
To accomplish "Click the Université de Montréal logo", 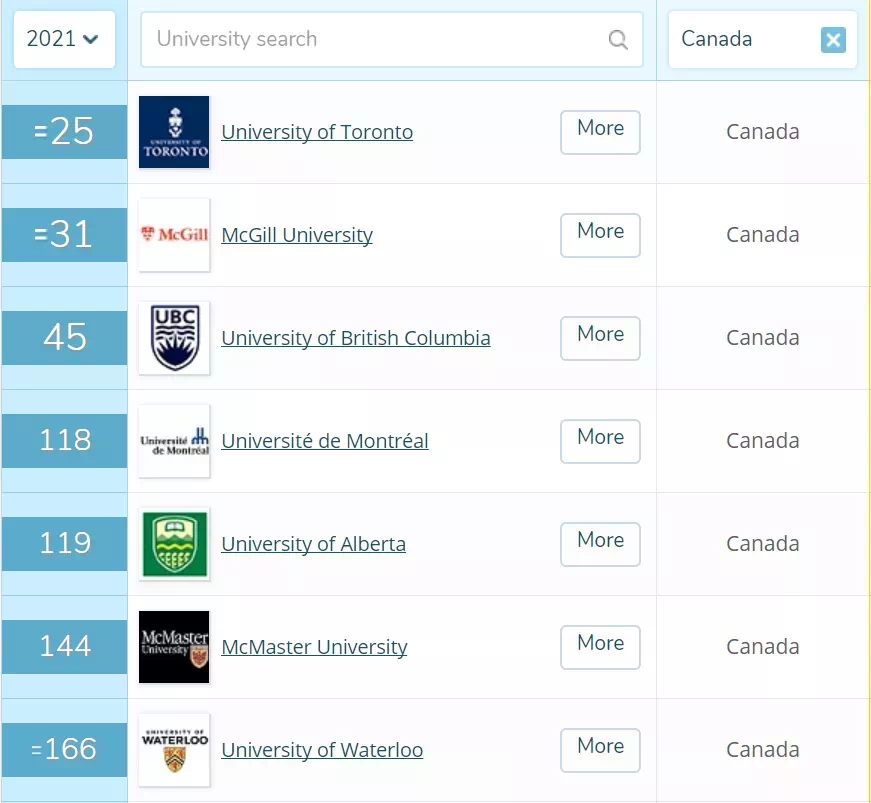I will 174,441.
